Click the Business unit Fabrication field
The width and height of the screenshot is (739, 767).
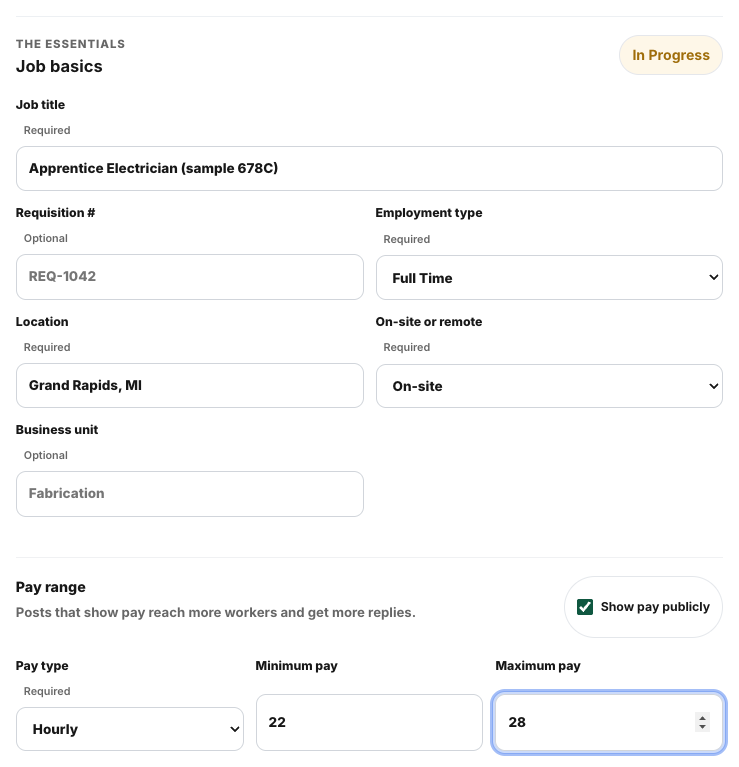(190, 494)
